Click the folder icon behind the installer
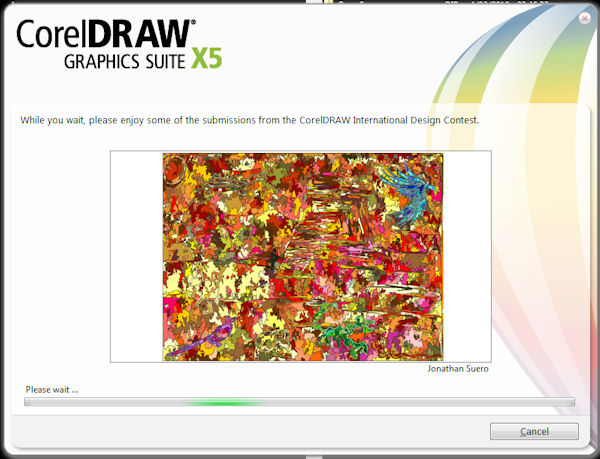This screenshot has height=459, width=600. 330,4
